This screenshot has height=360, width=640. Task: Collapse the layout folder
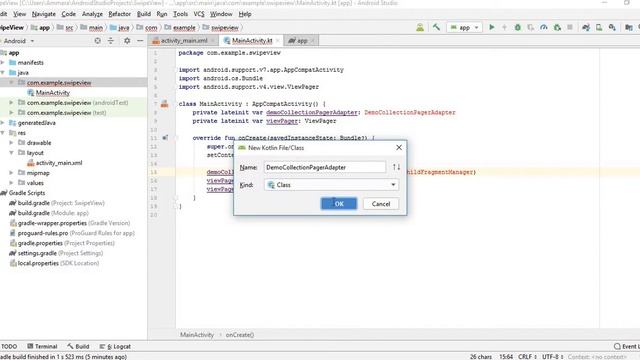pyautogui.click(x=11, y=153)
